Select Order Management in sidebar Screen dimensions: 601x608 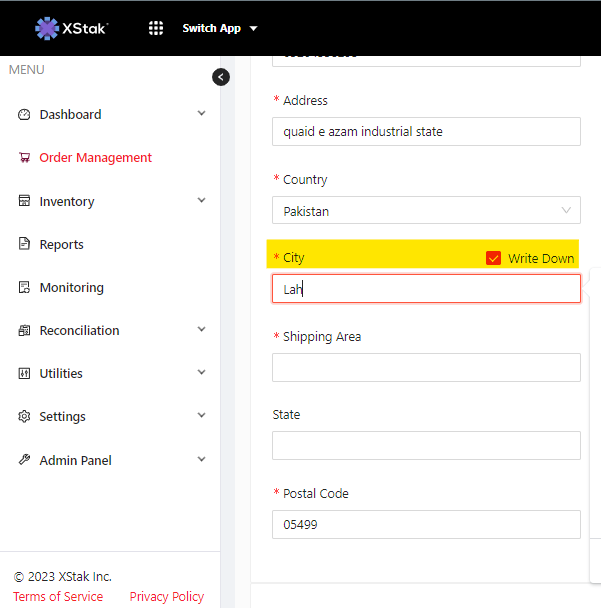(95, 158)
